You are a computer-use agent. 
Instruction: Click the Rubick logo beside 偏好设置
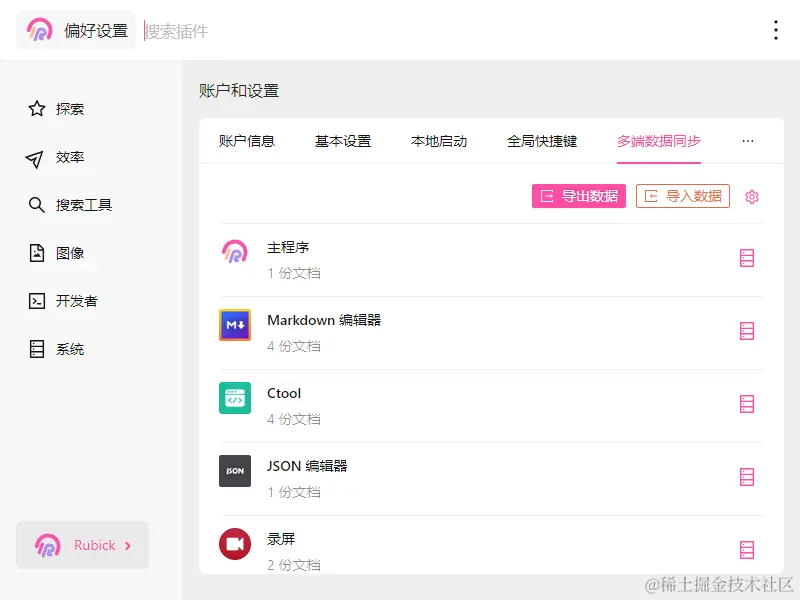coord(40,30)
